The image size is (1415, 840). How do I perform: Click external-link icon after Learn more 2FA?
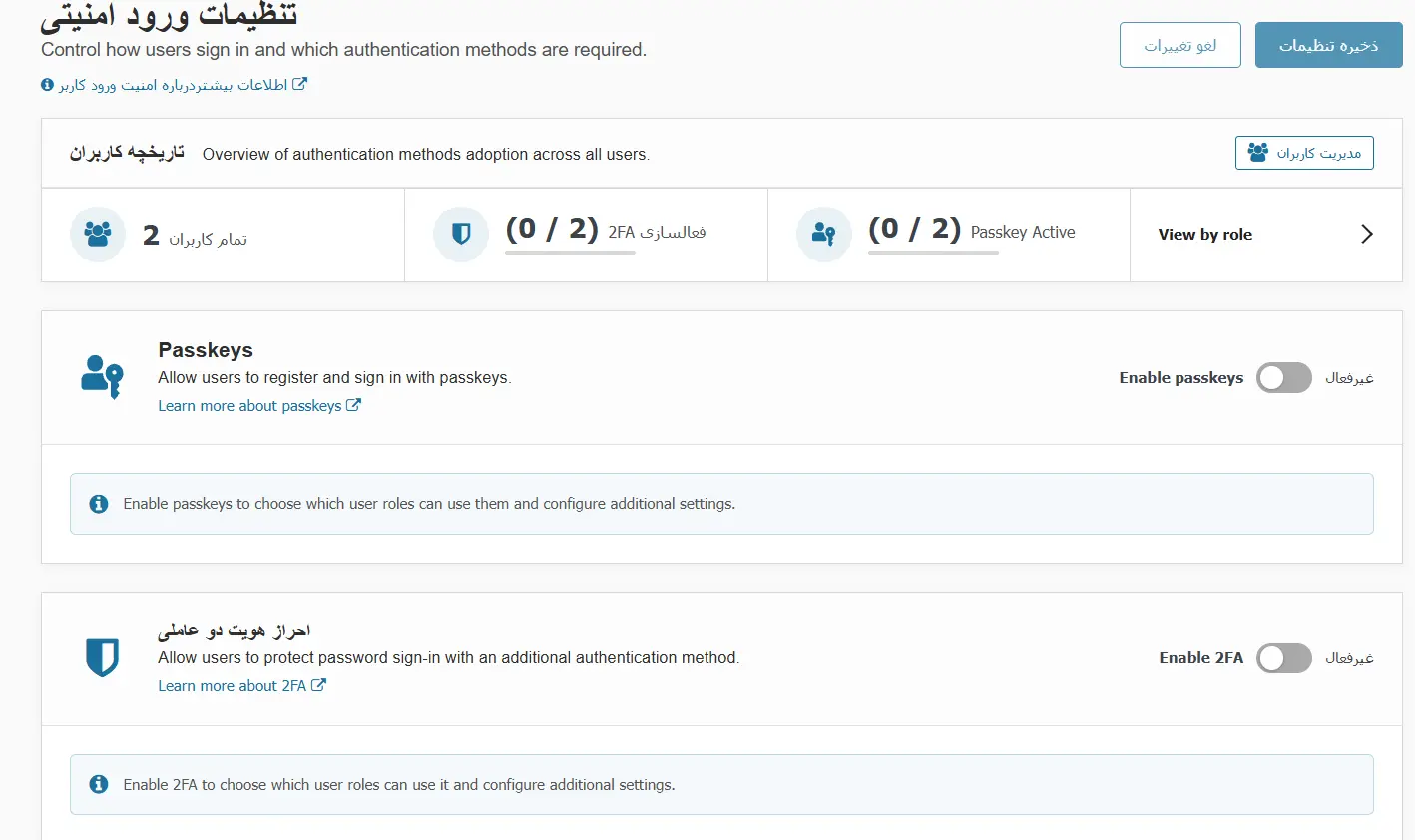coord(318,685)
